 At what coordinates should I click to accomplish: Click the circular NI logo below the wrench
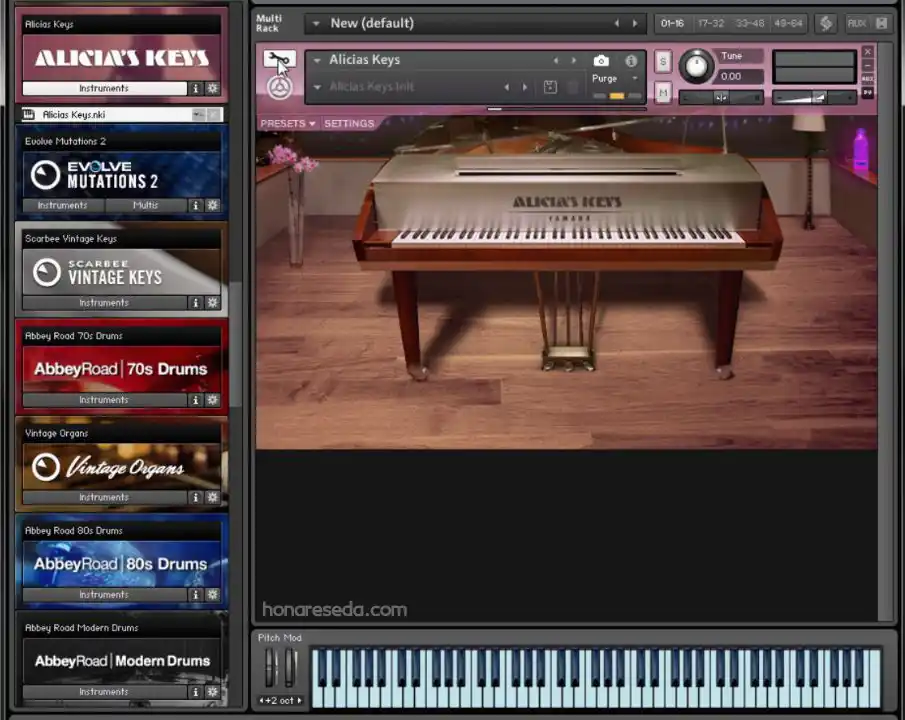pyautogui.click(x=280, y=87)
